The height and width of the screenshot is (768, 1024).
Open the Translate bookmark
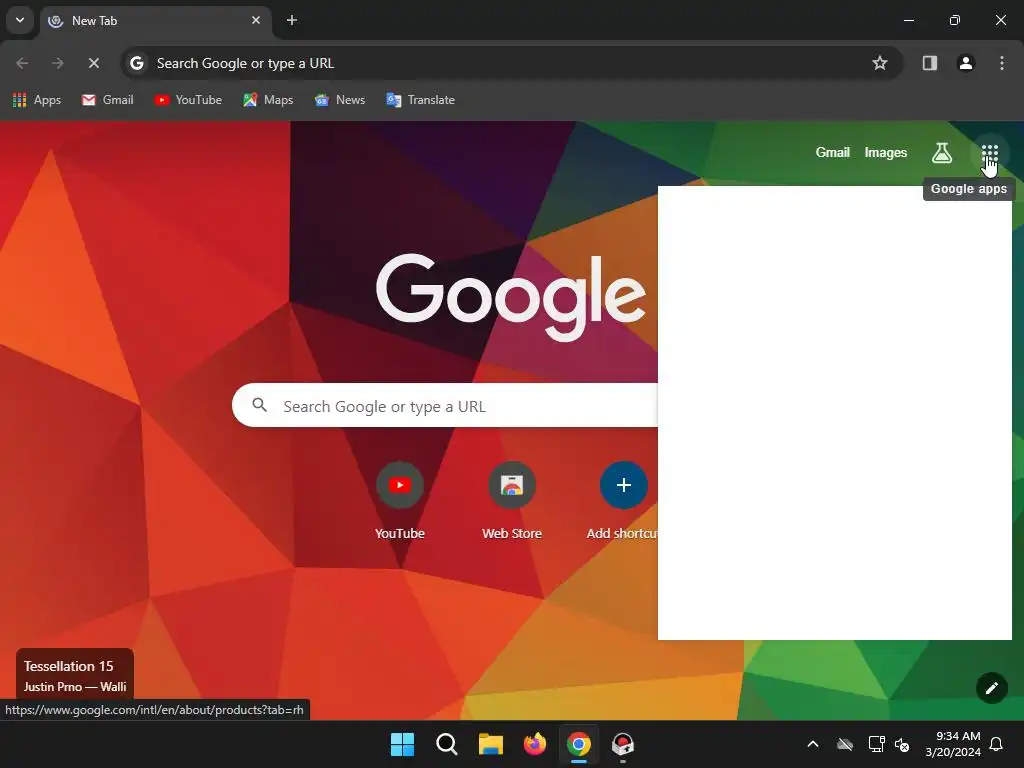pos(421,100)
